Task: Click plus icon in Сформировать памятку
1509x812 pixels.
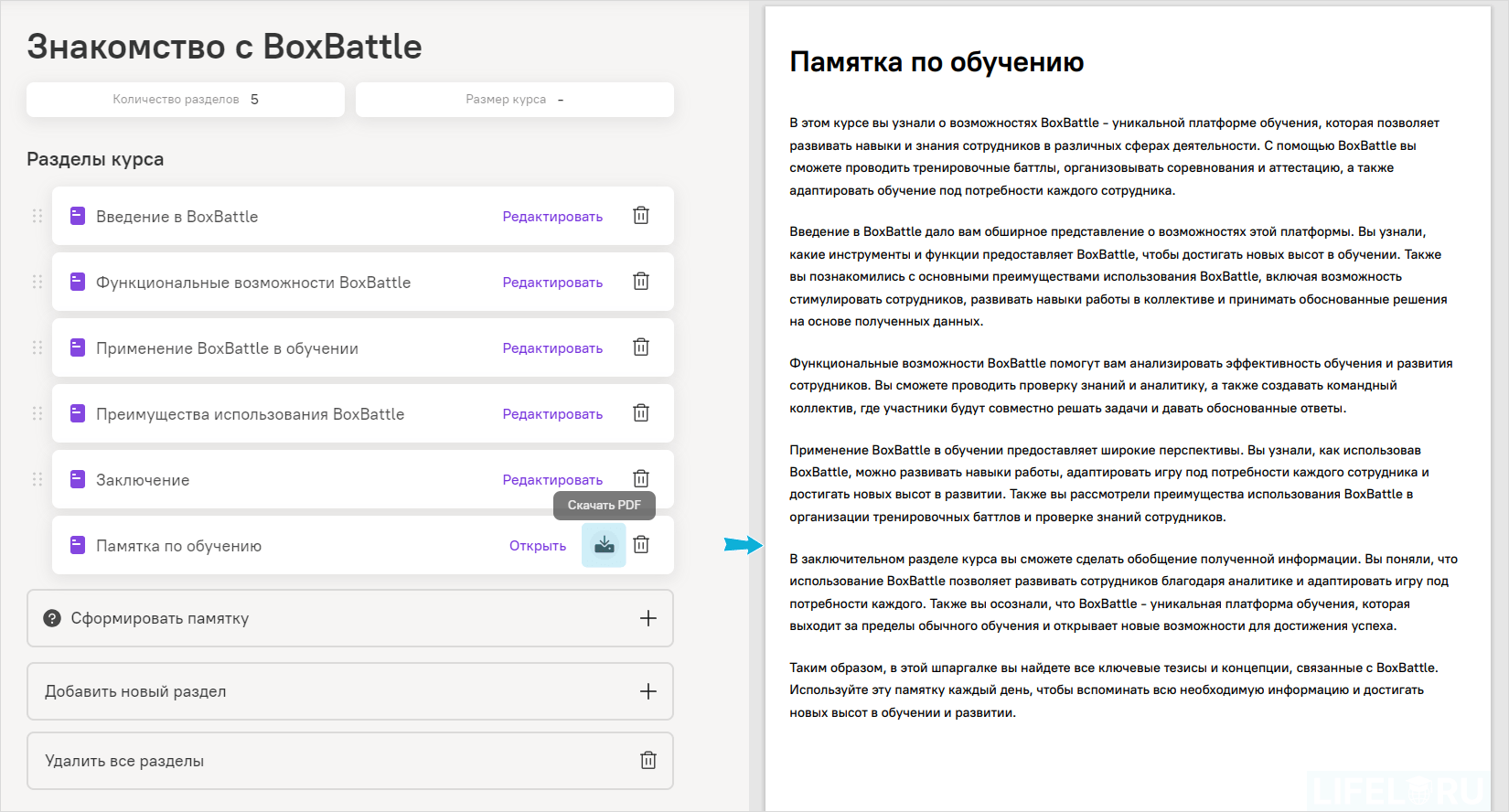Action: (x=648, y=618)
